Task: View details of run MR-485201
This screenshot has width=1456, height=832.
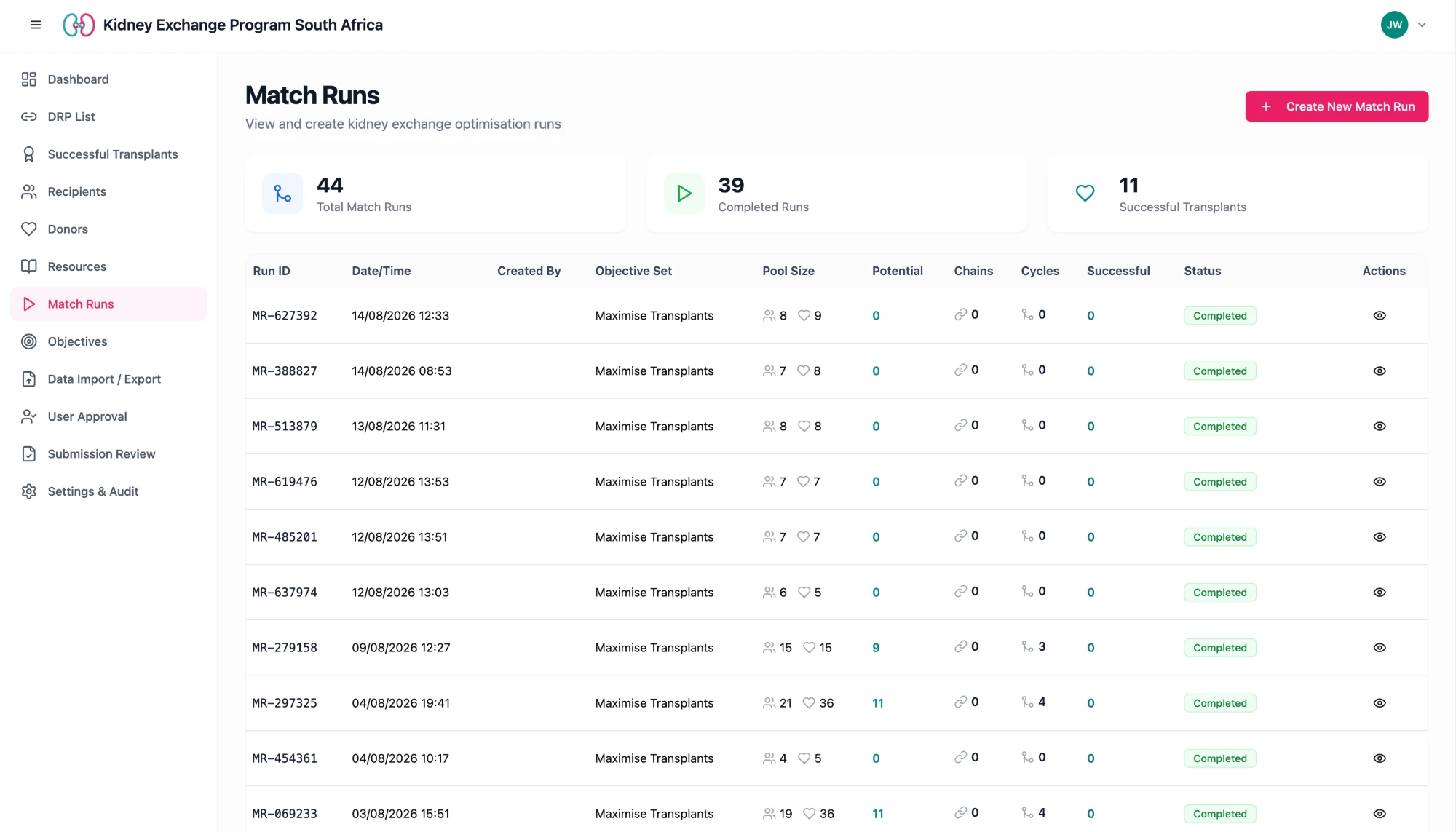Action: [1379, 537]
